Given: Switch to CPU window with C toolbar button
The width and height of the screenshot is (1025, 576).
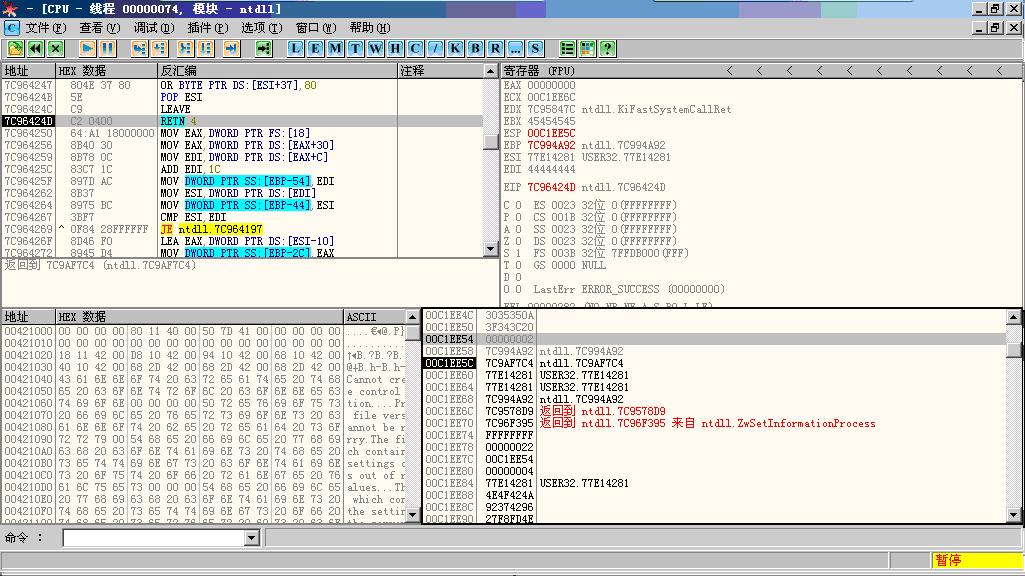Looking at the screenshot, I should tap(415, 48).
